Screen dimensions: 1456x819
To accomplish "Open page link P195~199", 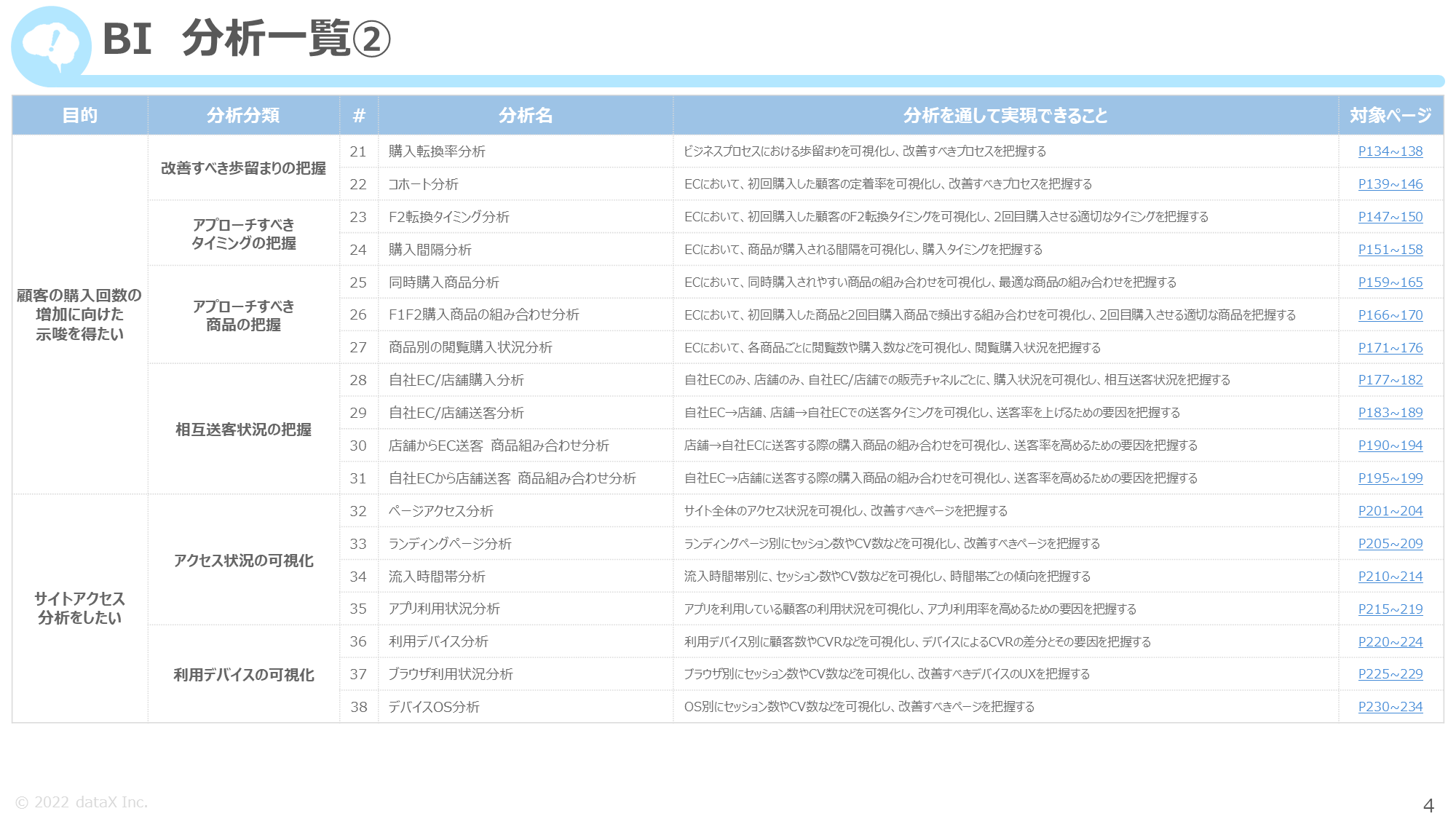I will tap(1390, 478).
